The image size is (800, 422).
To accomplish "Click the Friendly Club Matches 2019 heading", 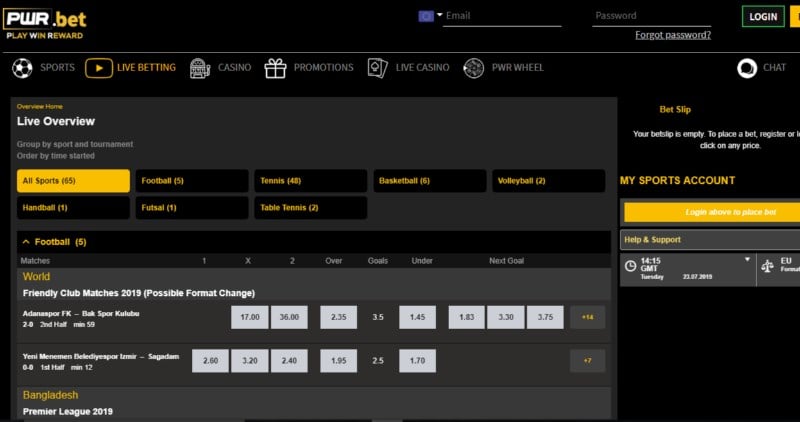I will (139, 293).
